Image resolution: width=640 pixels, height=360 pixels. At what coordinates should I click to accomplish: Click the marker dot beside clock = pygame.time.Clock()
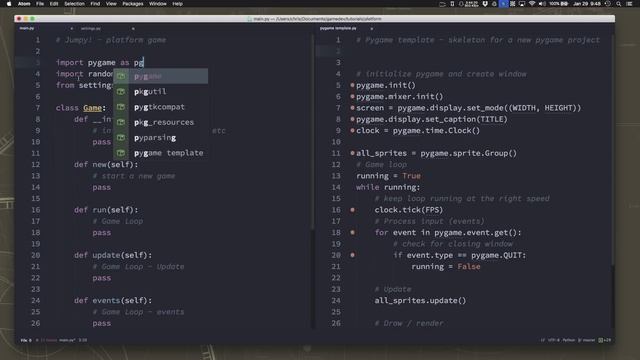tap(352, 131)
